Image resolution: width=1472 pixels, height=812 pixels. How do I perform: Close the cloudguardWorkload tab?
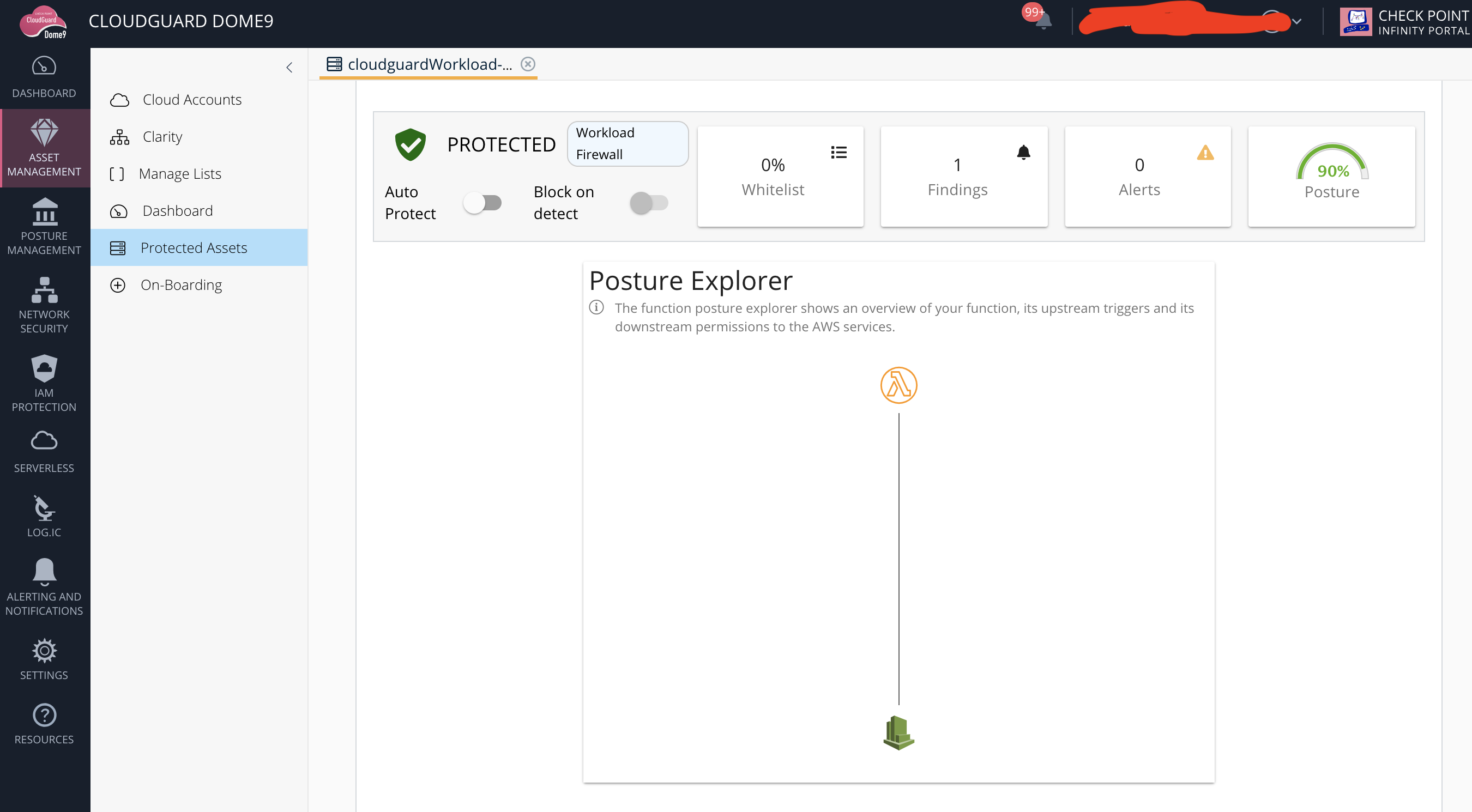click(528, 64)
